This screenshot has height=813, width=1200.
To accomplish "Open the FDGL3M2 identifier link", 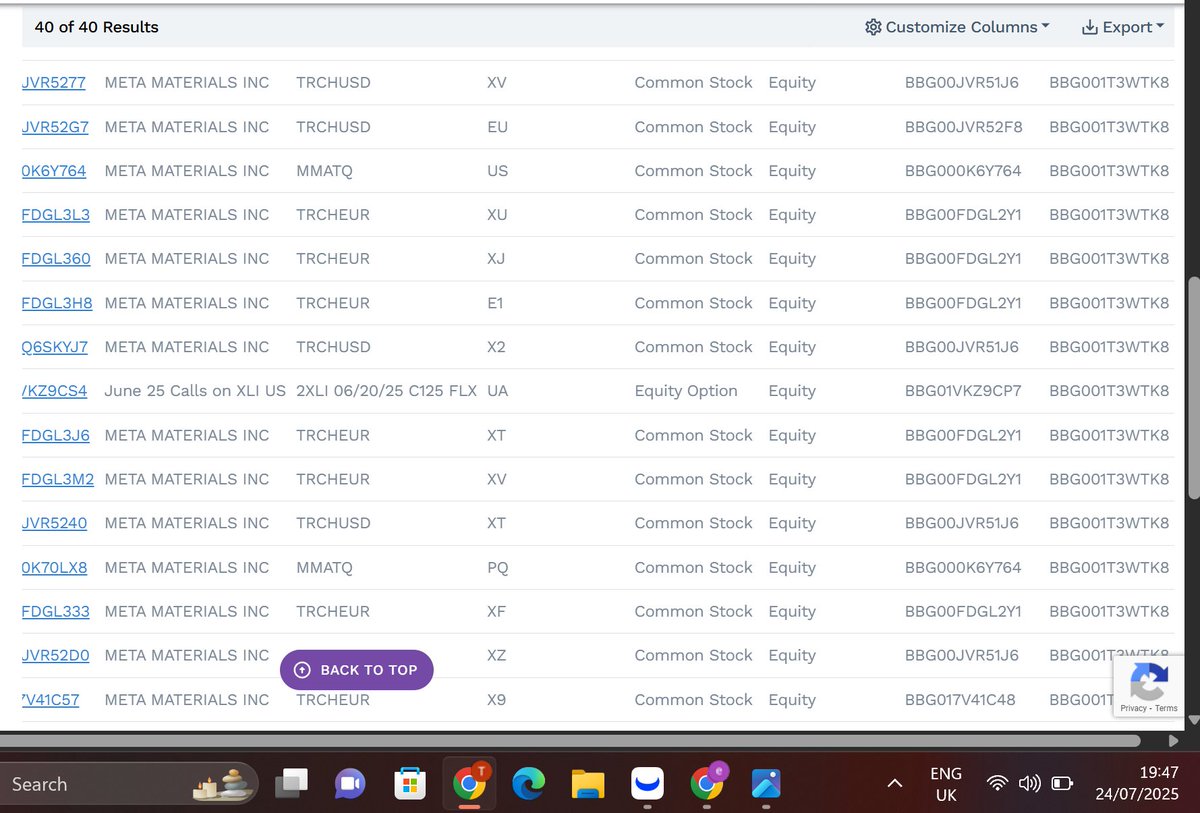I will coord(58,479).
